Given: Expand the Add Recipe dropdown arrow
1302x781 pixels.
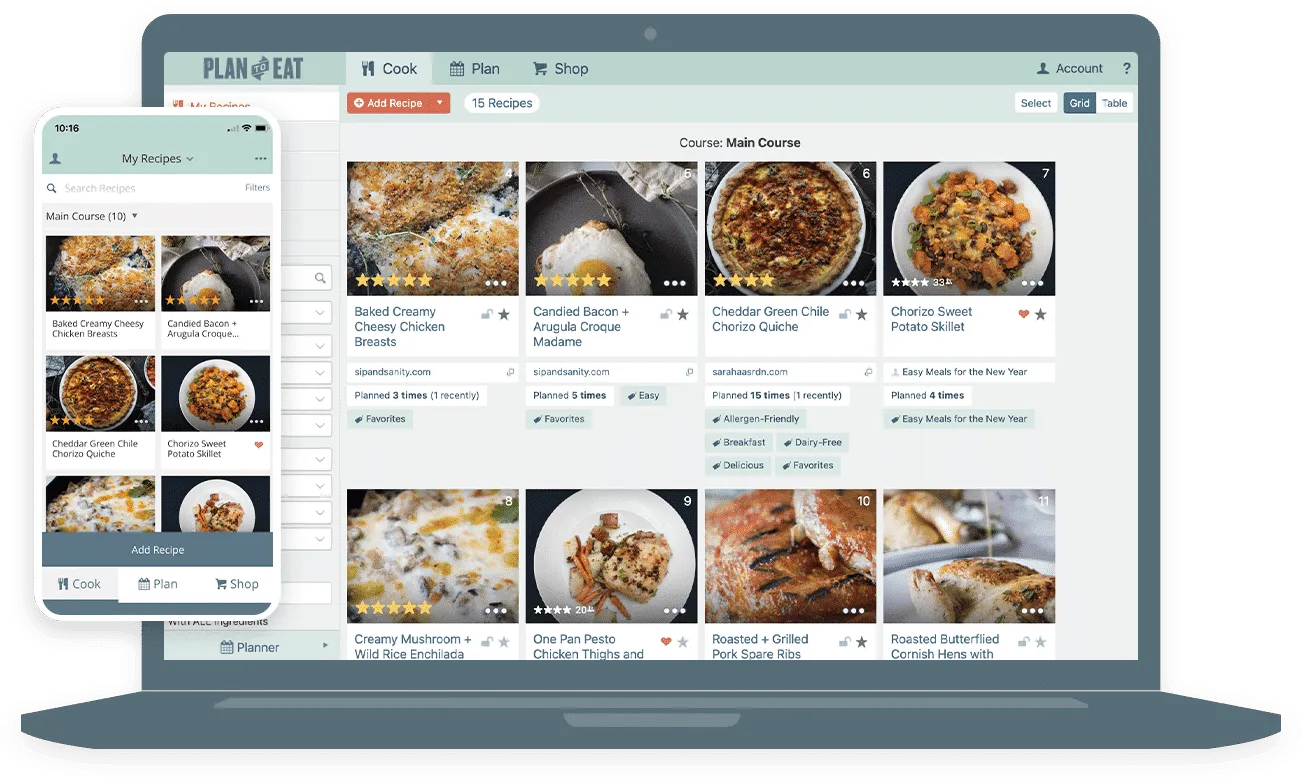Looking at the screenshot, I should pos(439,103).
